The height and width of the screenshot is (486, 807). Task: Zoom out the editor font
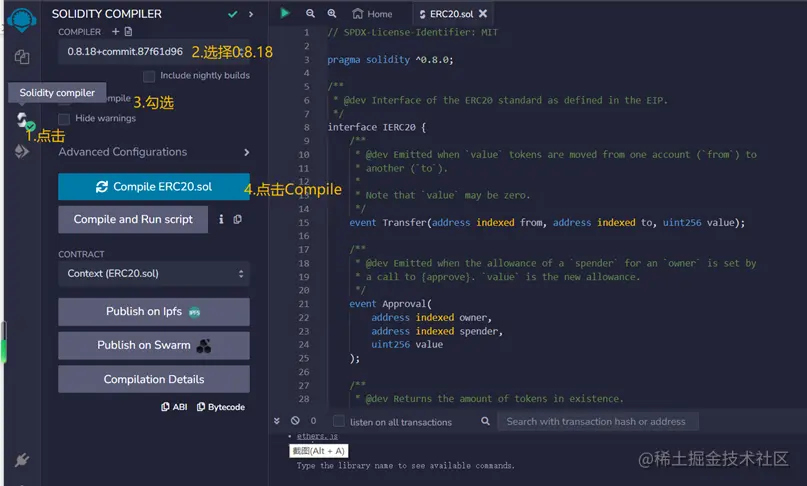point(310,14)
